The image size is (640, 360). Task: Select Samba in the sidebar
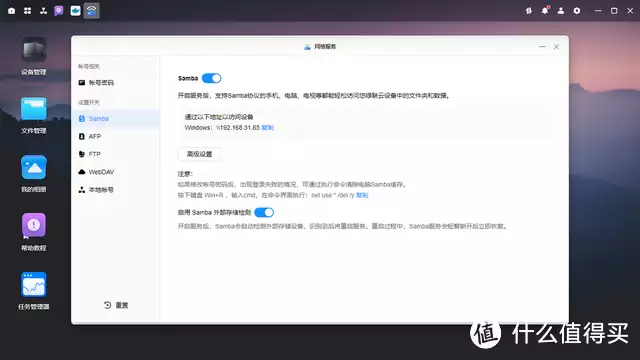[115, 118]
